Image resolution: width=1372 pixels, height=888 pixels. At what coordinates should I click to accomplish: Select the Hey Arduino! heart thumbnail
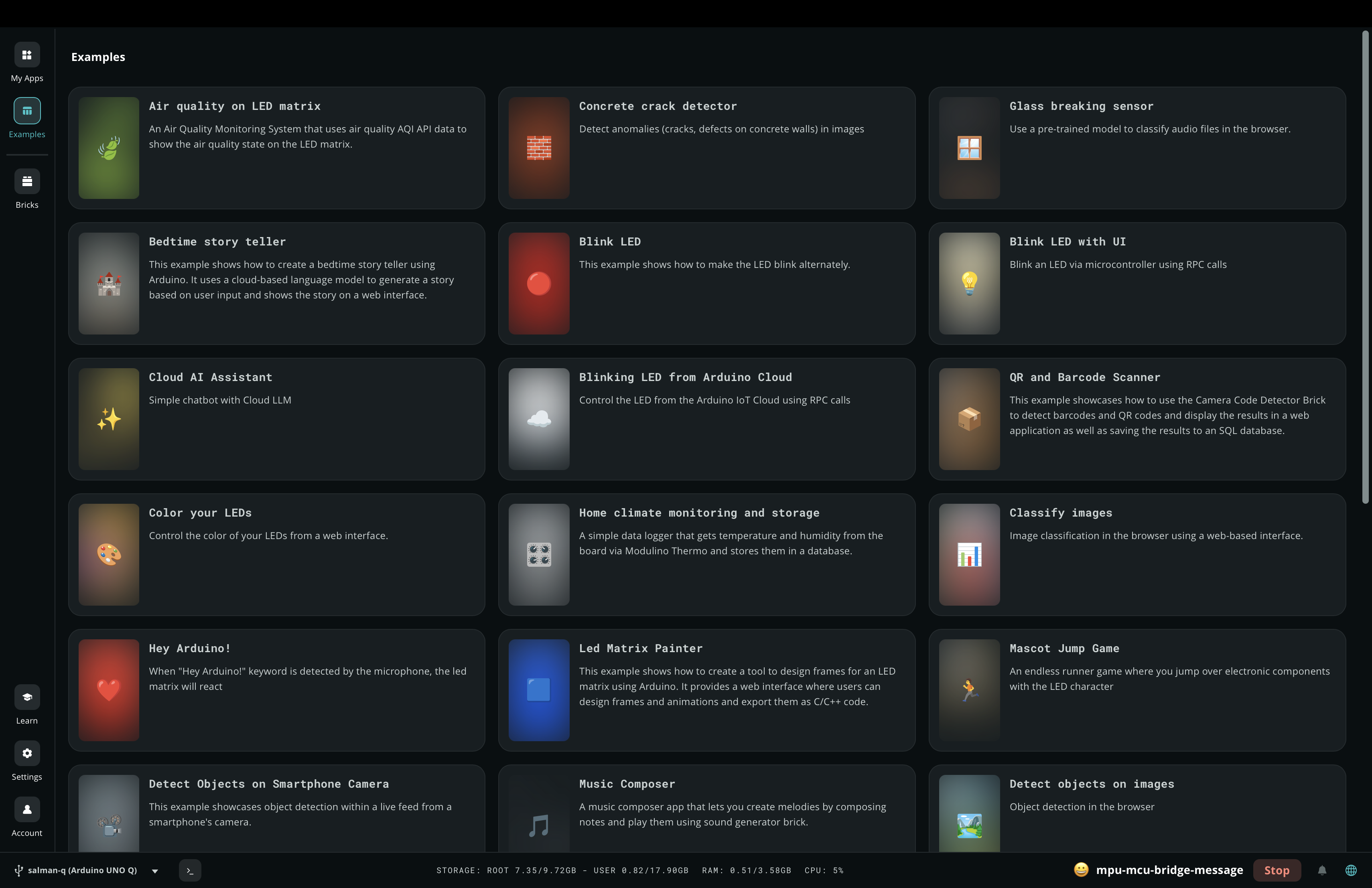[x=108, y=690]
